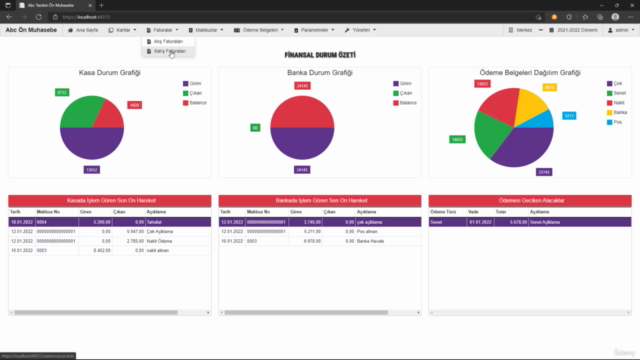
Task: Click Kasa table horizontal scrollbar
Action: click(x=96, y=313)
